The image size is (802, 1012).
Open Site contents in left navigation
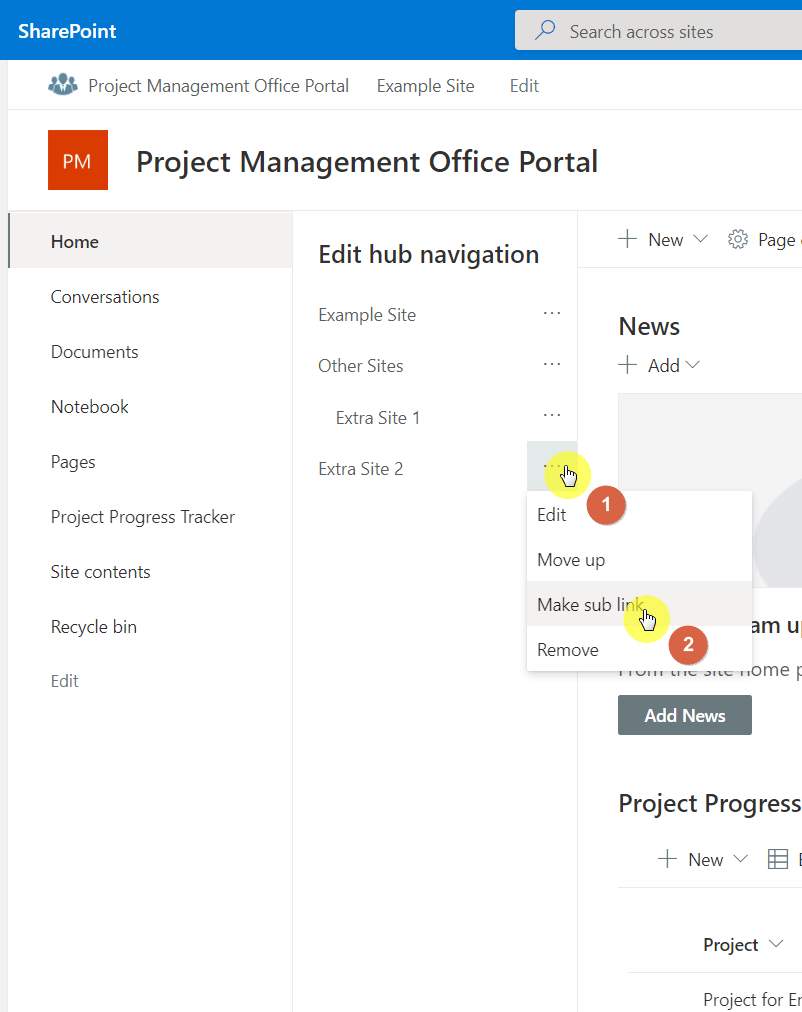pyautogui.click(x=101, y=572)
